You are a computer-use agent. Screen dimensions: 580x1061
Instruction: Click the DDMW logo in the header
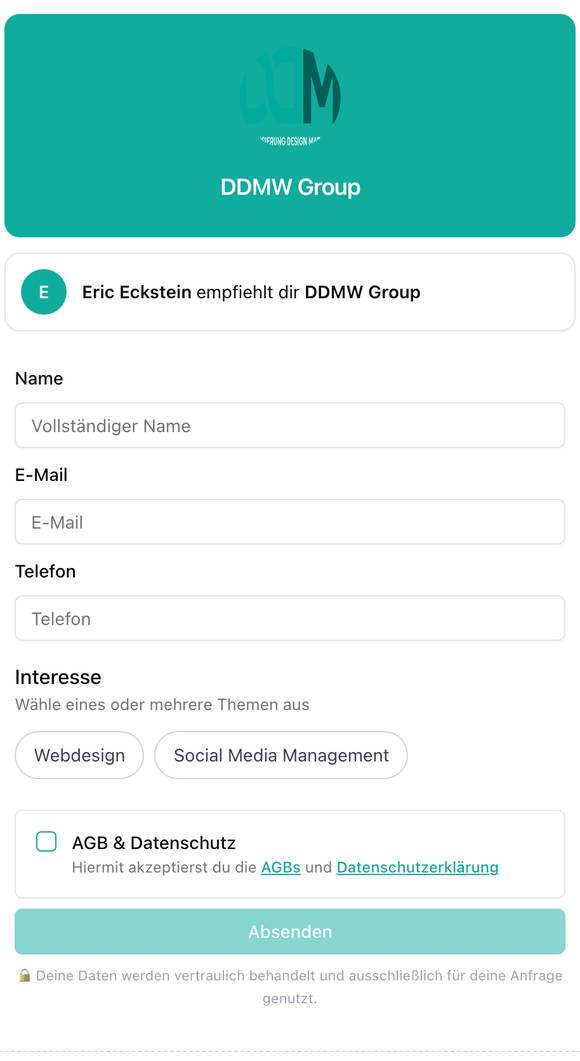click(290, 95)
